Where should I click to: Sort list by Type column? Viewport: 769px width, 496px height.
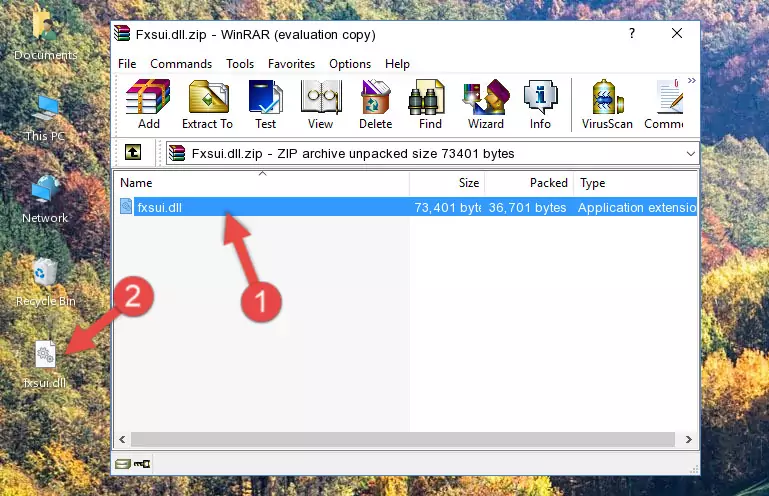[x=635, y=183]
